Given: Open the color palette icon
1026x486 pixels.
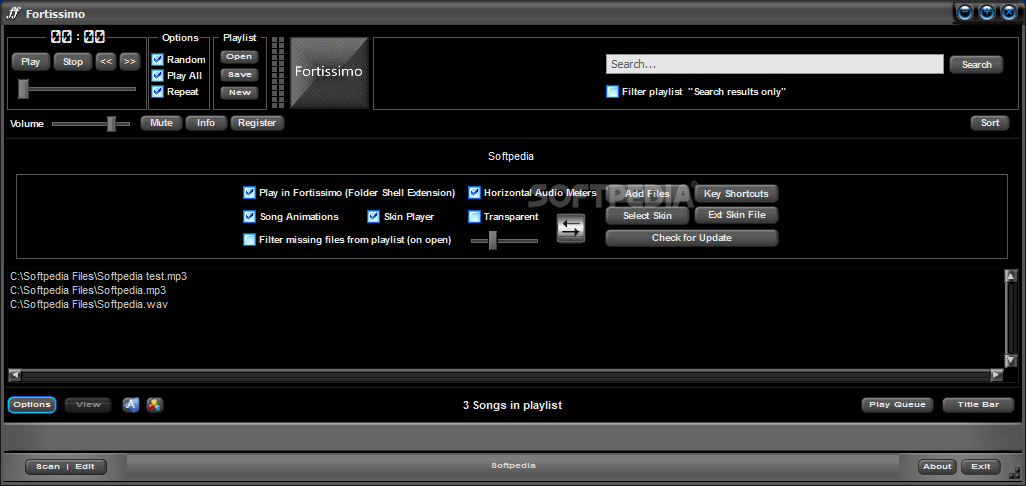Looking at the screenshot, I should [x=154, y=405].
